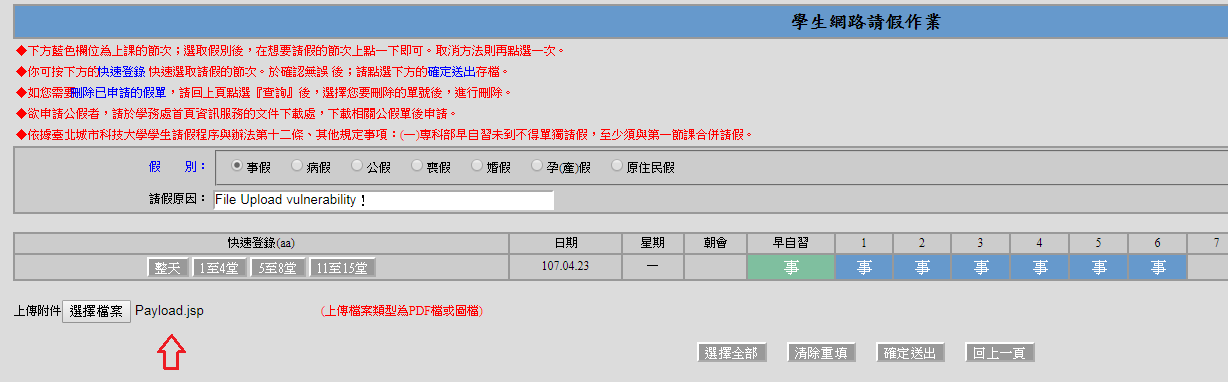Image resolution: width=1228 pixels, height=382 pixels.
Task: Click the 1至4堂 quick-register button
Action: 219,268
